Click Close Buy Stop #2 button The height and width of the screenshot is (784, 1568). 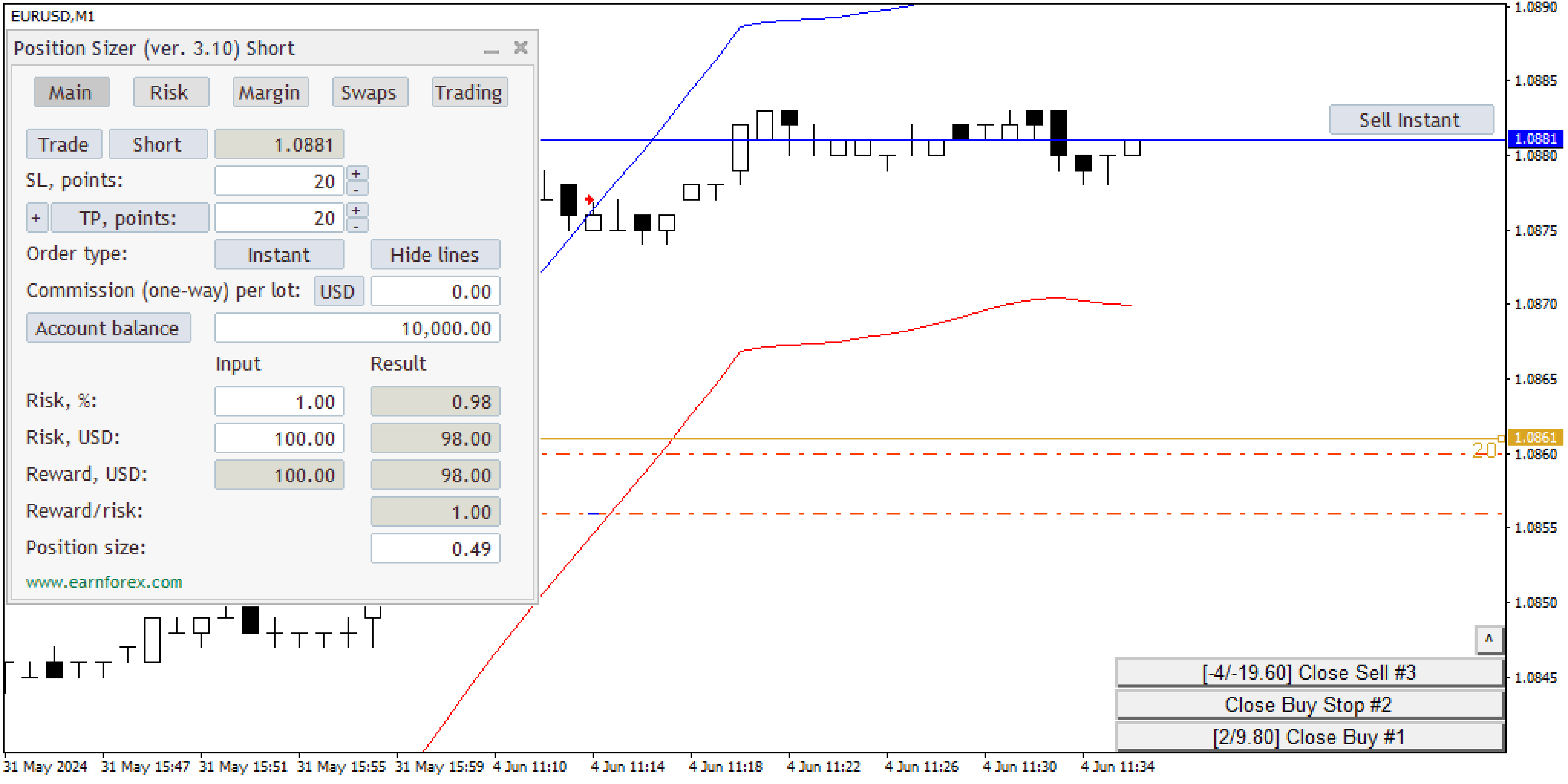(x=1309, y=705)
